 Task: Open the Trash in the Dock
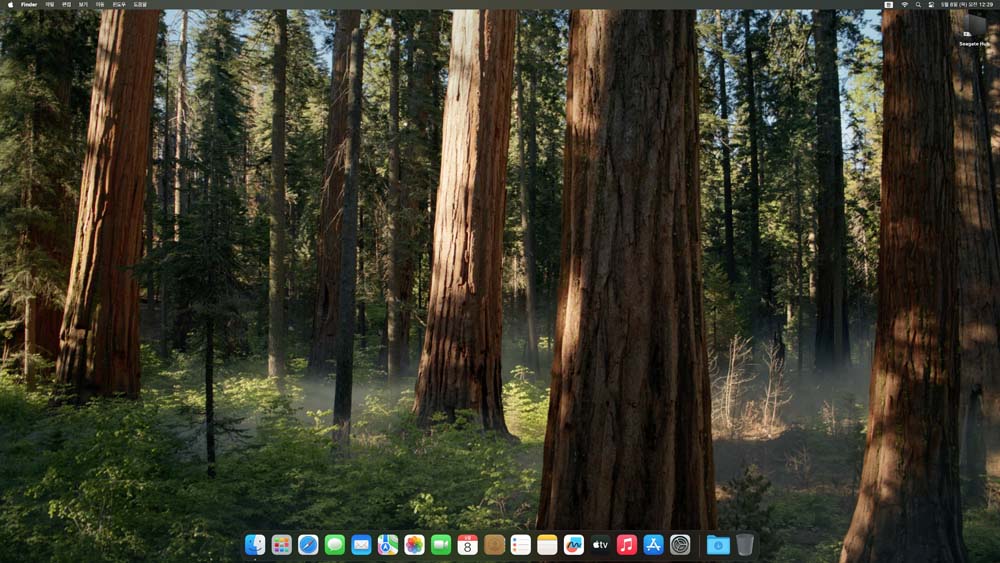click(x=745, y=545)
